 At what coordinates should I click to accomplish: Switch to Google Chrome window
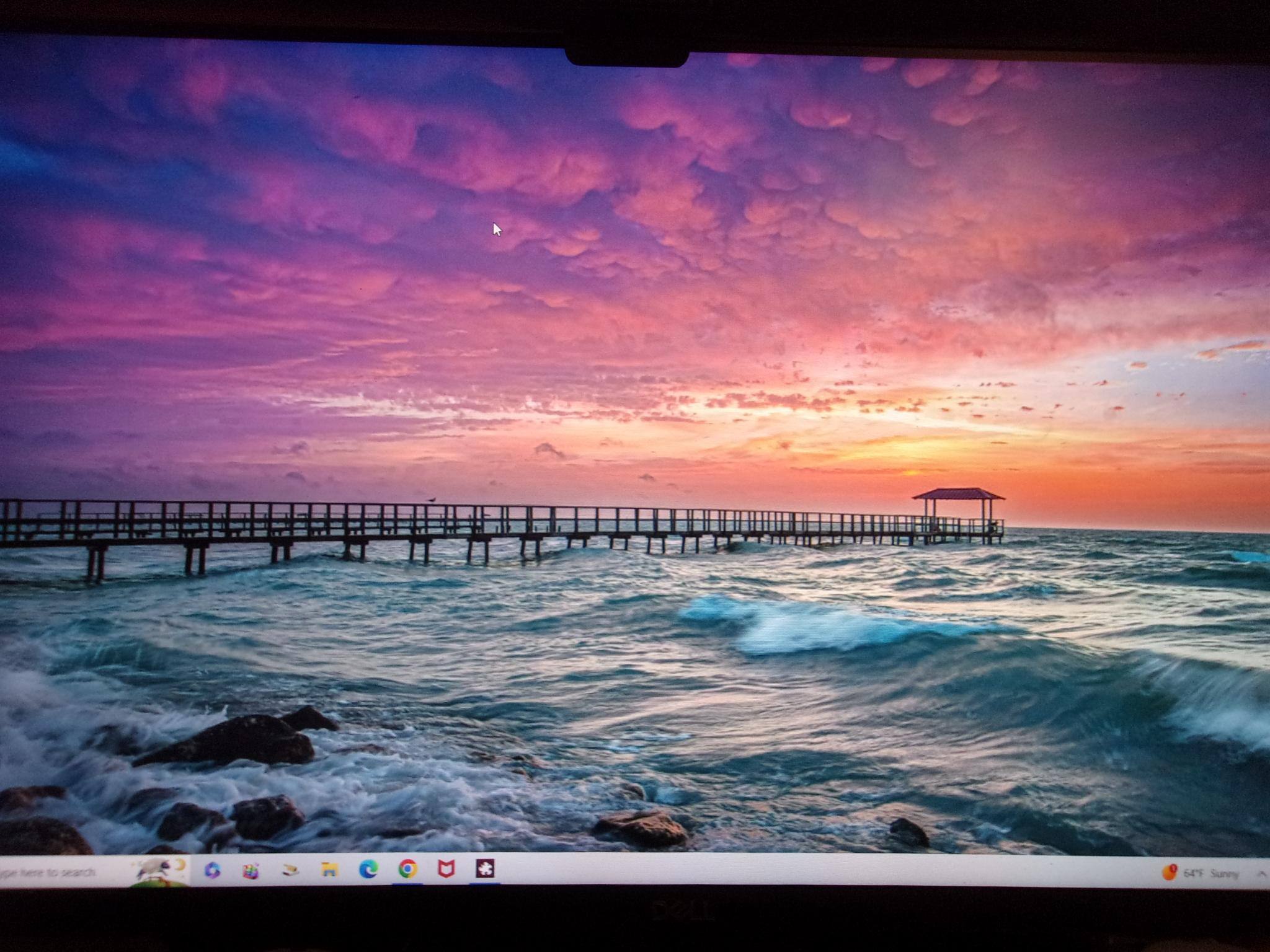(407, 870)
